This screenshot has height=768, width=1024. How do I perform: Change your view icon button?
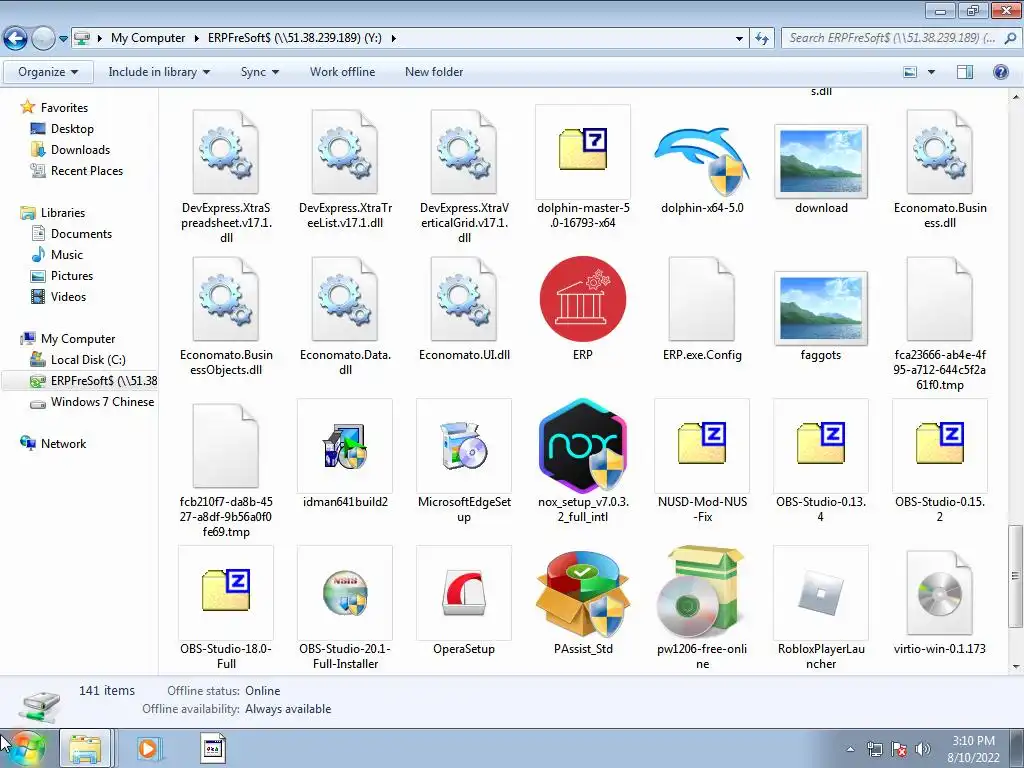click(x=910, y=72)
